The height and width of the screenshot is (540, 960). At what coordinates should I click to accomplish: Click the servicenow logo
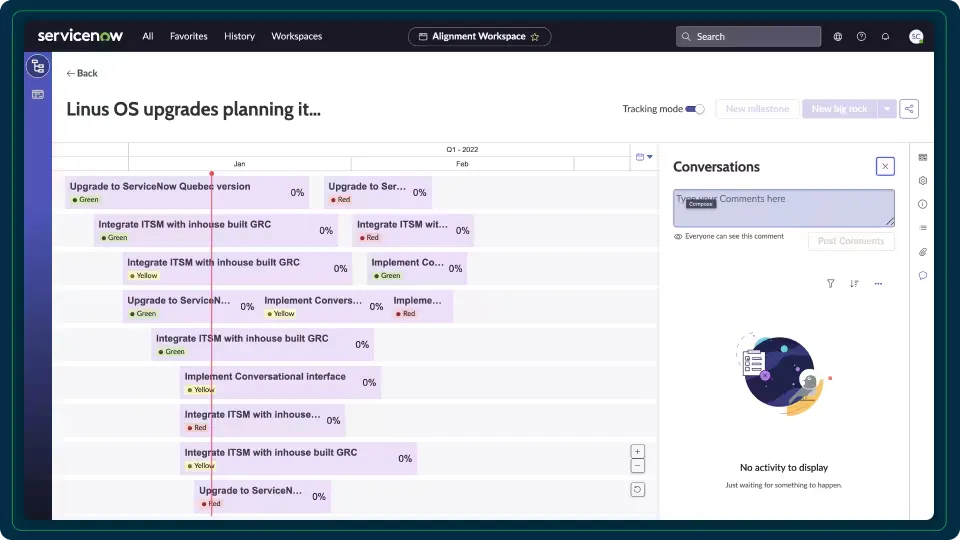tap(80, 36)
